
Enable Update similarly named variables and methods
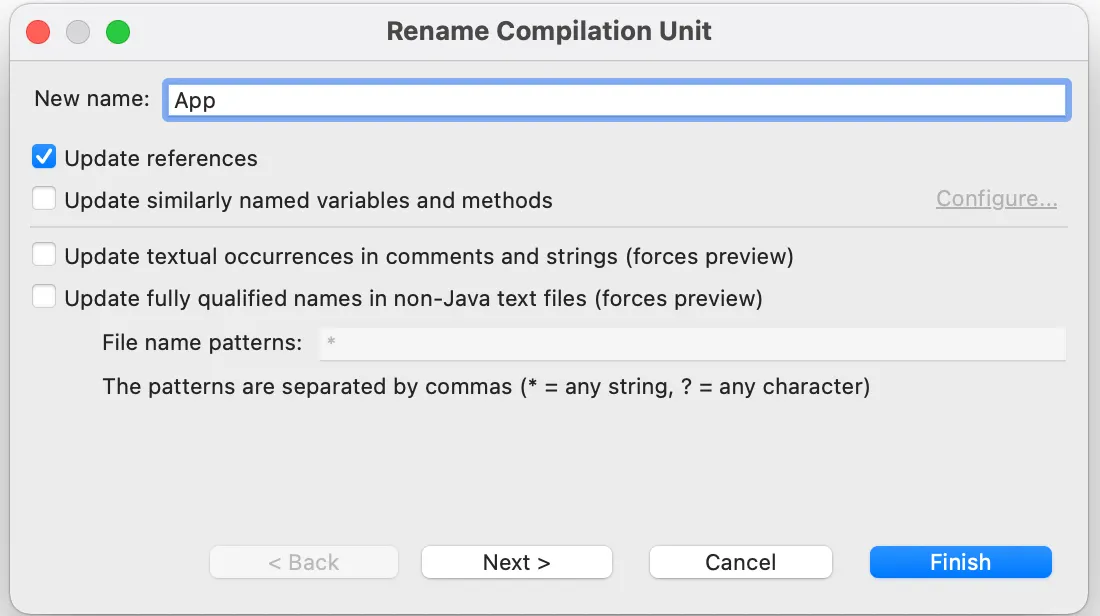tap(44, 199)
